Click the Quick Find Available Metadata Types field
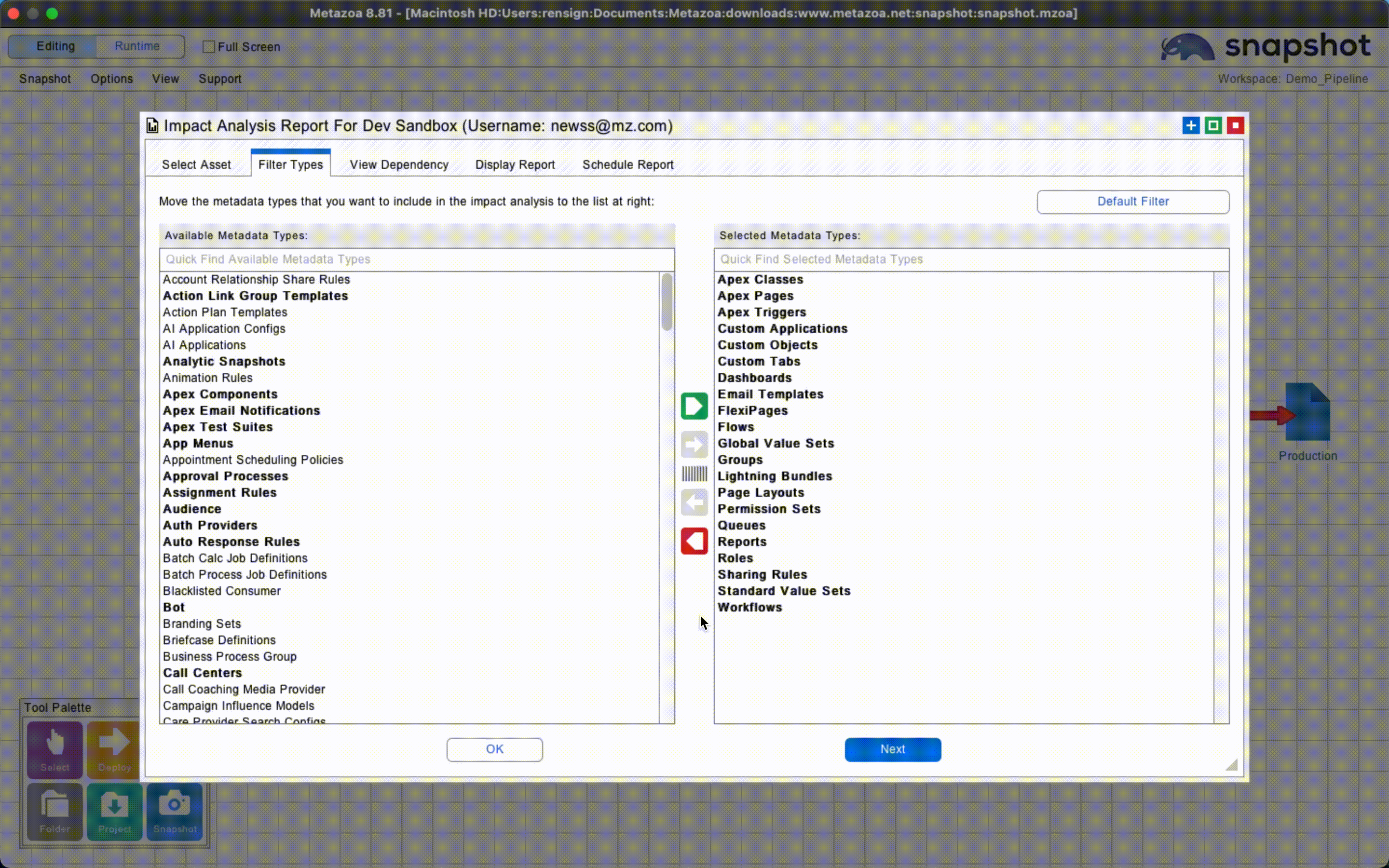Image resolution: width=1389 pixels, height=868 pixels. [x=417, y=259]
